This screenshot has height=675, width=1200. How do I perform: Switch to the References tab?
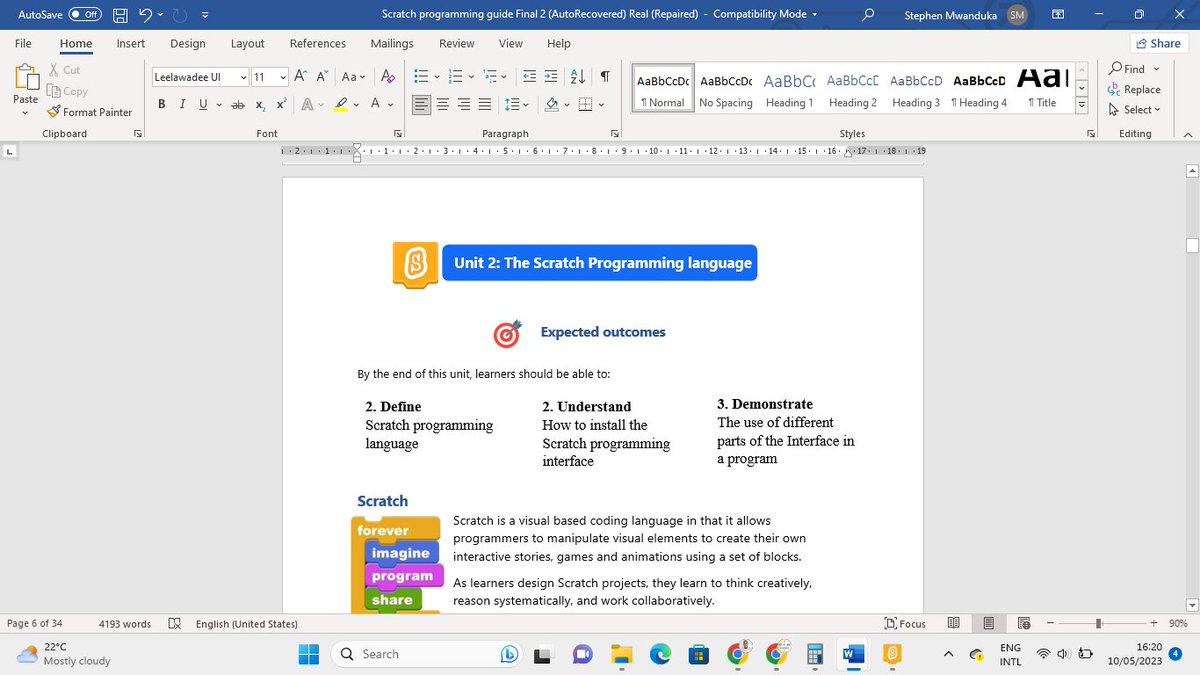[x=318, y=43]
